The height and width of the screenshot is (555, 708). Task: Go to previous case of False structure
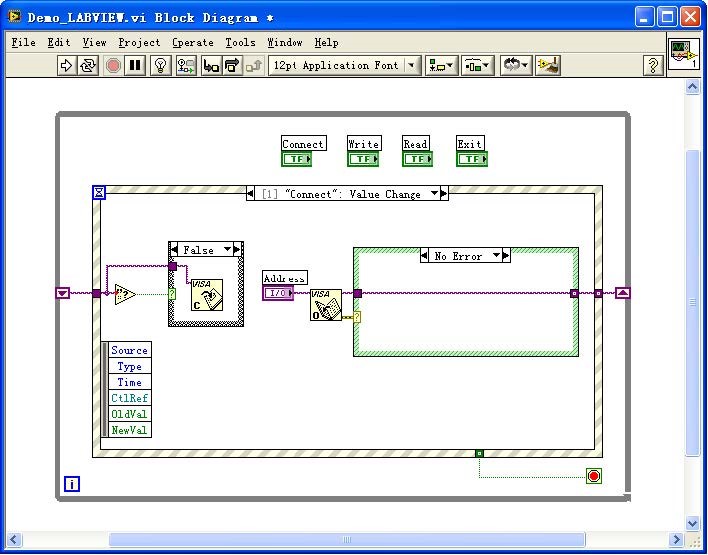174,250
